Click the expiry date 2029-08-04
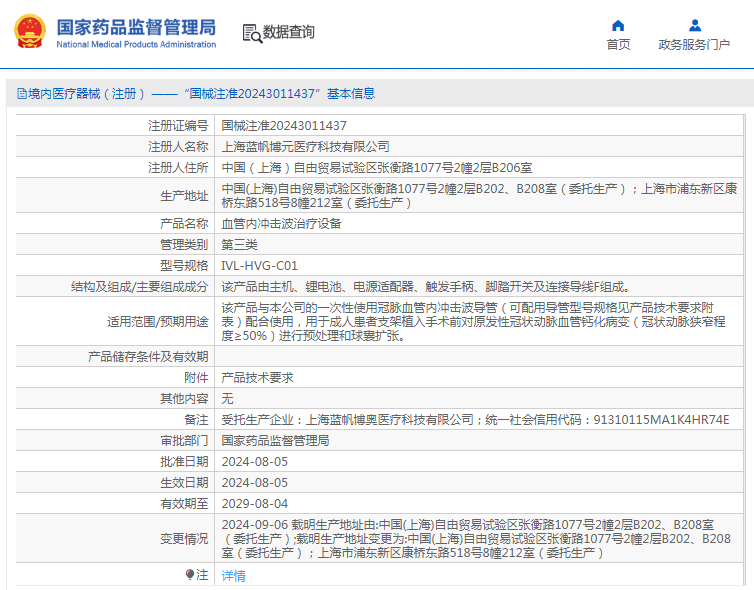Image resolution: width=754 pixels, height=590 pixels. 254,503
